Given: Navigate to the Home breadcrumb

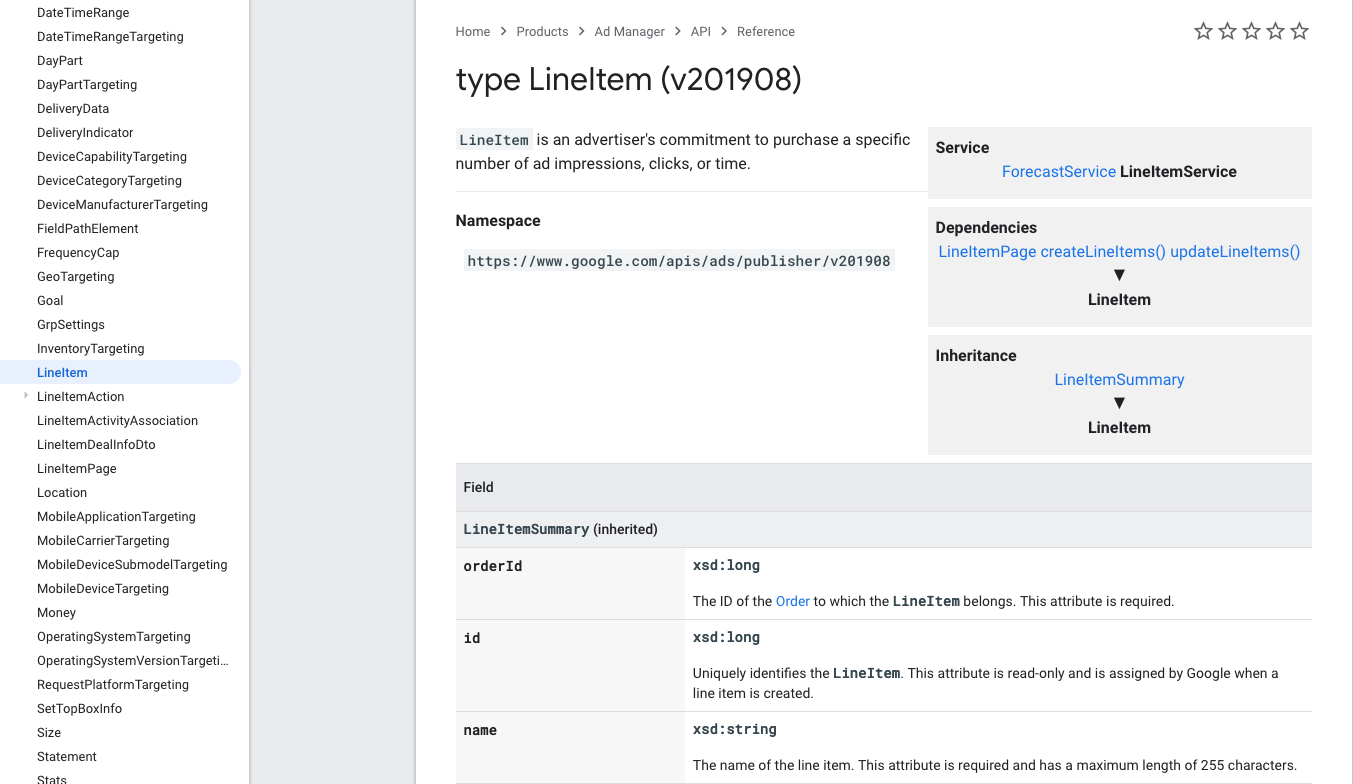Looking at the screenshot, I should point(472,31).
